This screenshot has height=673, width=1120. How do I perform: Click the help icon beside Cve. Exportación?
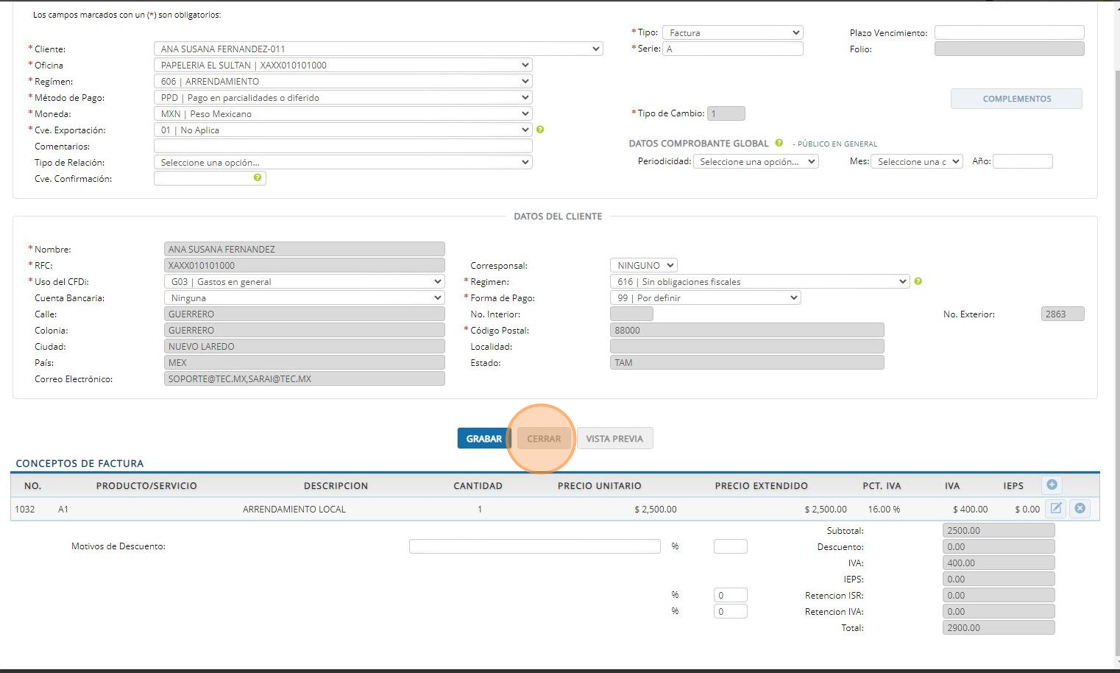click(x=540, y=129)
